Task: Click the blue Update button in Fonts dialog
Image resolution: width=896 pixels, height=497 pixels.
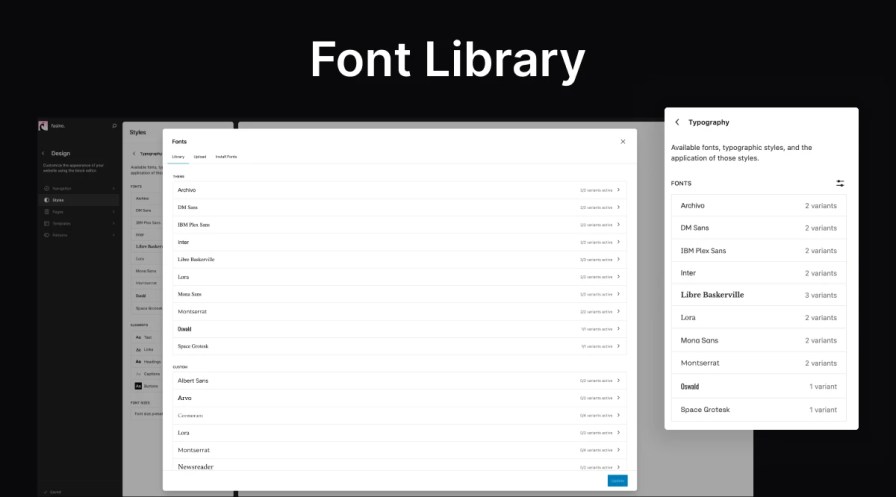Action: coord(617,481)
